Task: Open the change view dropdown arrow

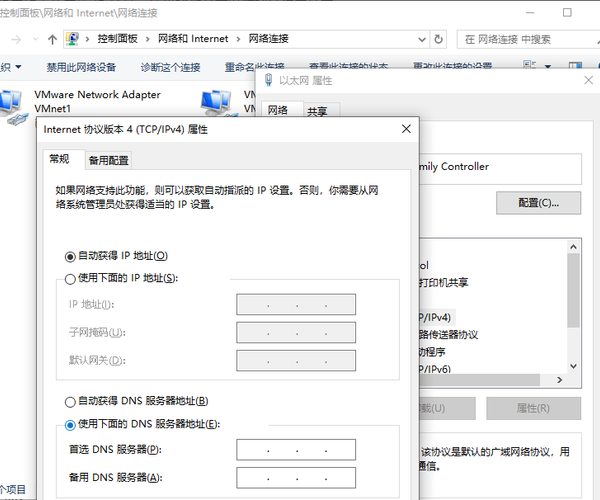Action: 548,67
